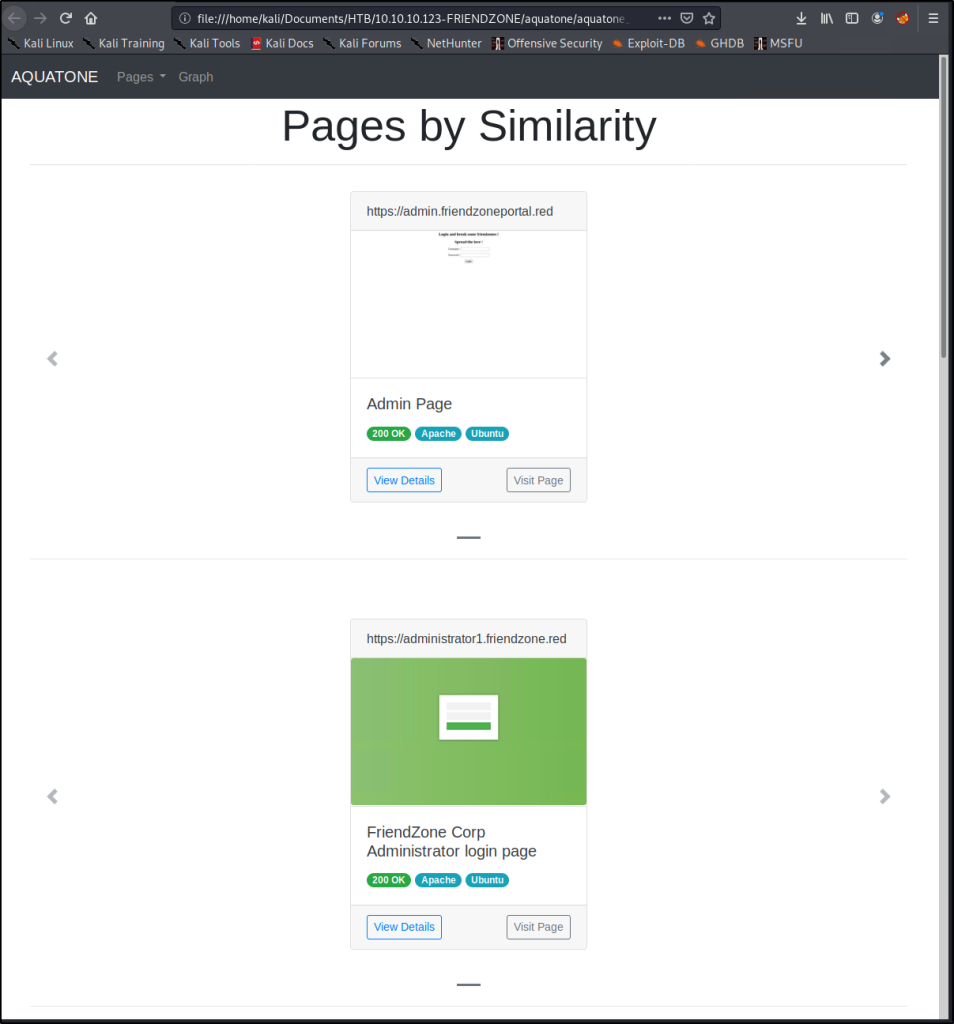Reload the page with the refresh icon
954x1024 pixels.
(66, 18)
